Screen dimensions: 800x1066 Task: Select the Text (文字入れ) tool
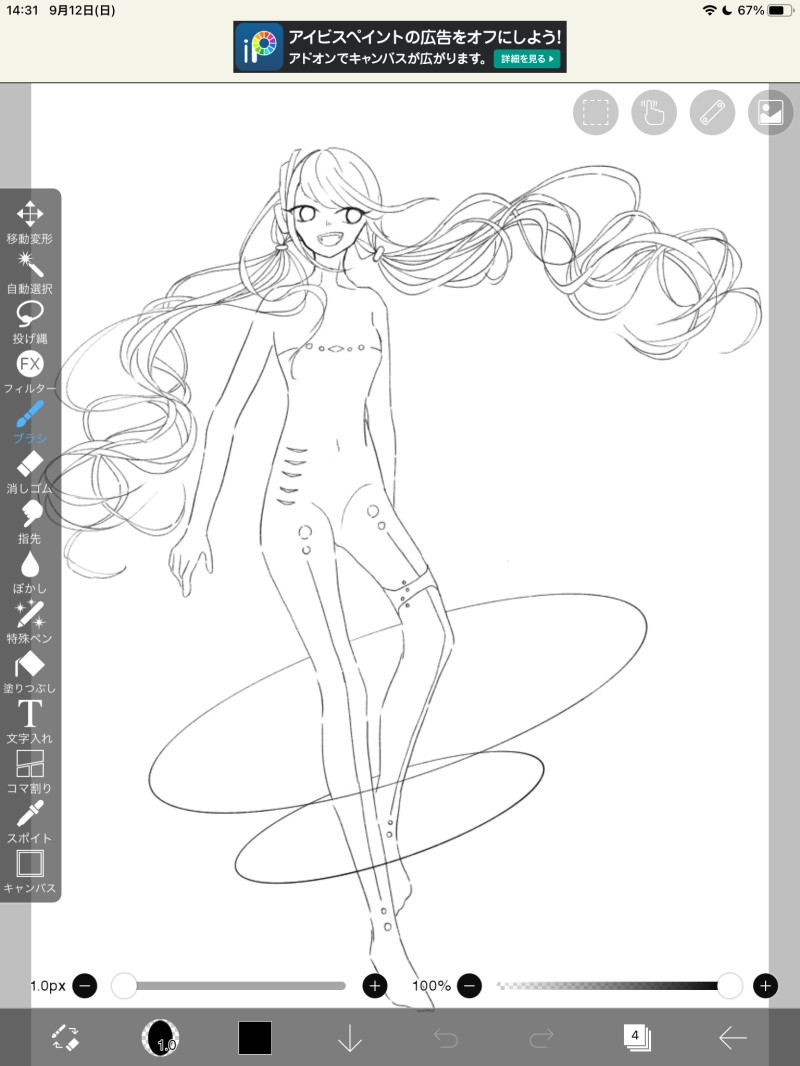(30, 722)
